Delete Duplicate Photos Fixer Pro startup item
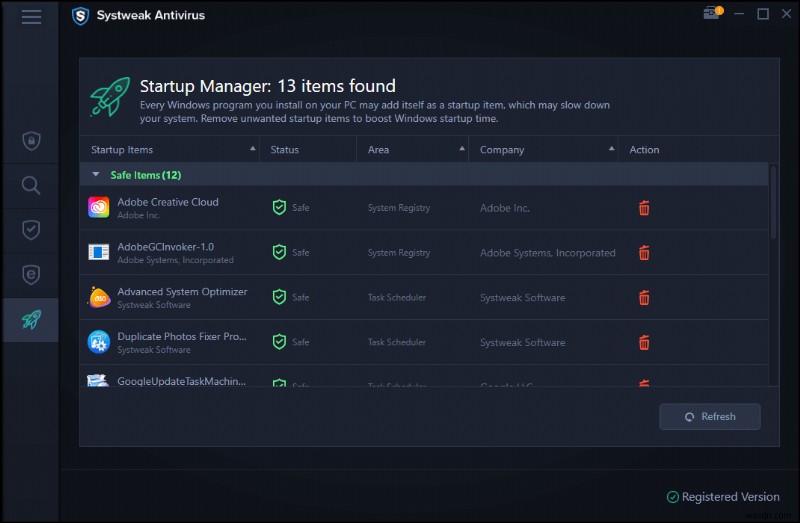Image resolution: width=800 pixels, height=523 pixels. [644, 343]
